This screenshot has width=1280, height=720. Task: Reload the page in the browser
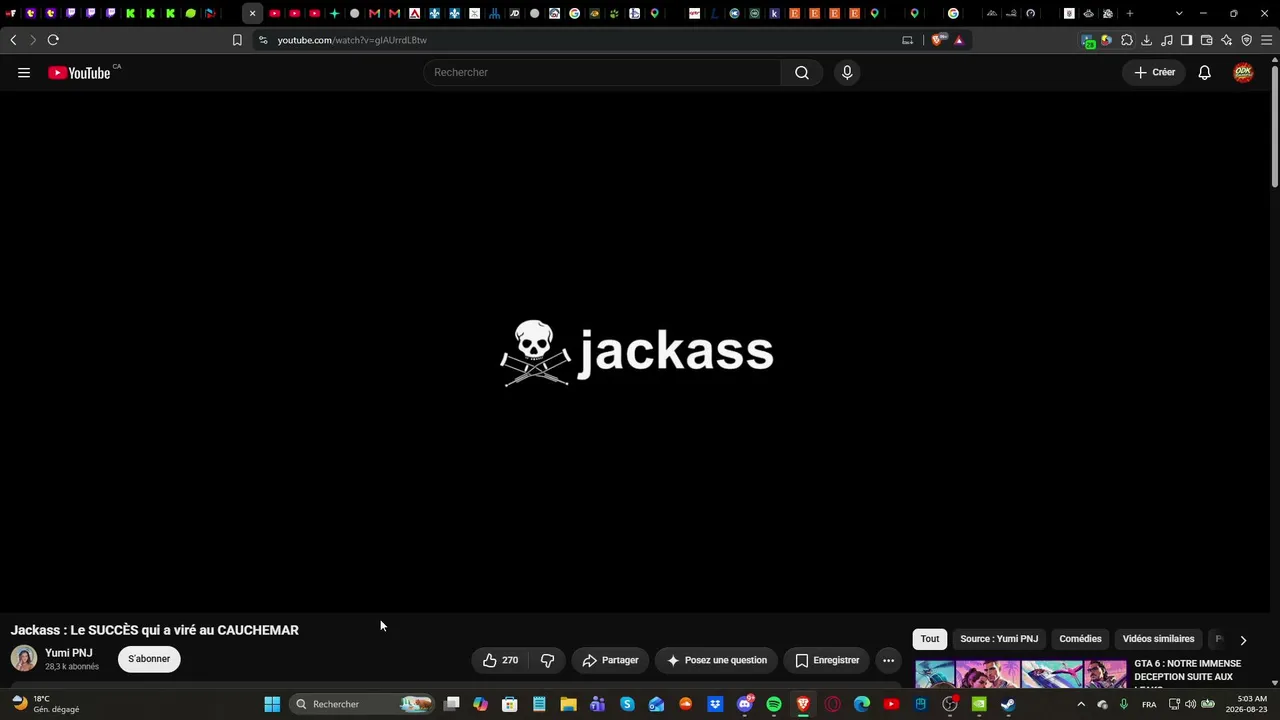tap(53, 40)
